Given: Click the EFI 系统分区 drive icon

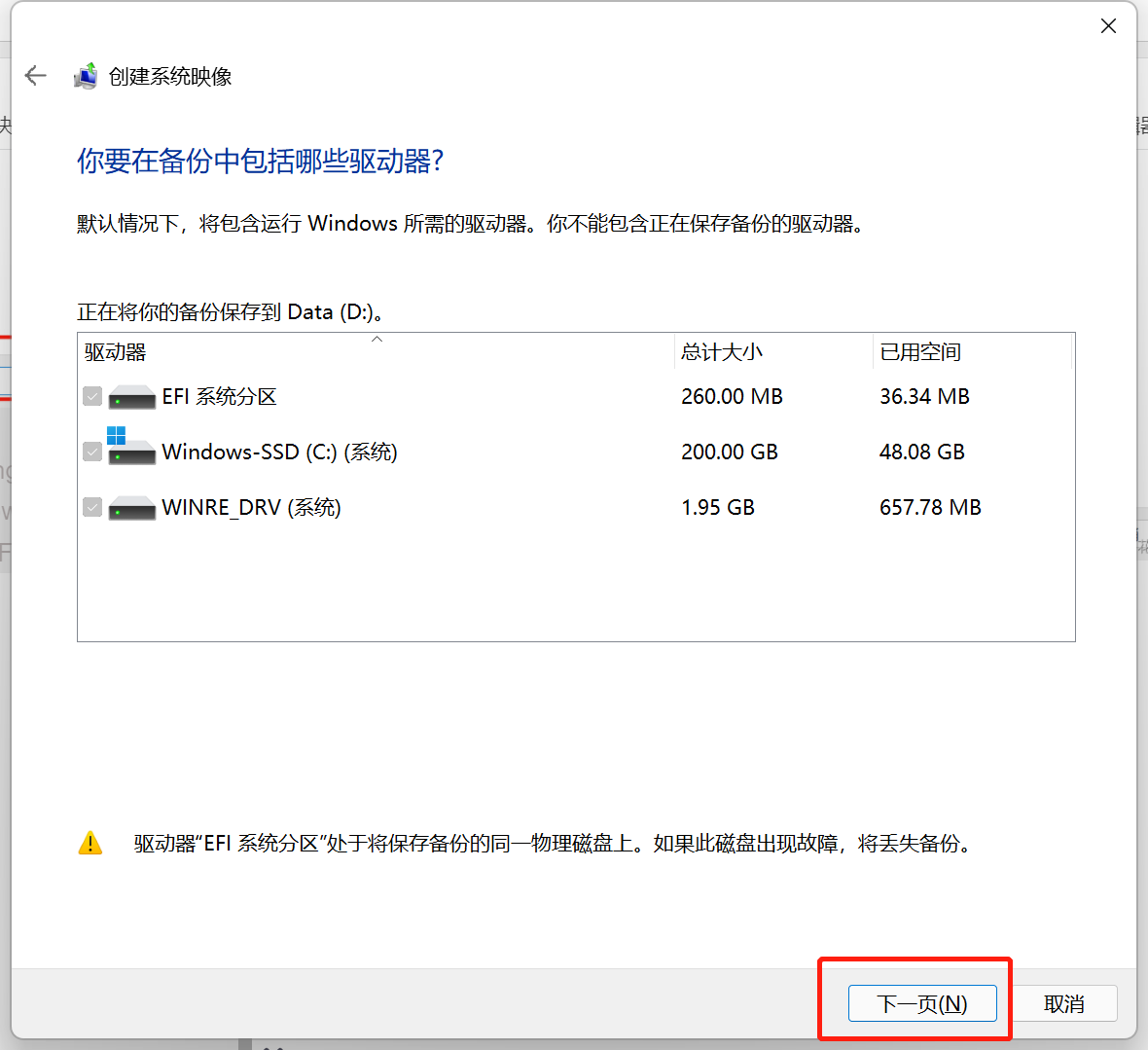Looking at the screenshot, I should [x=131, y=397].
